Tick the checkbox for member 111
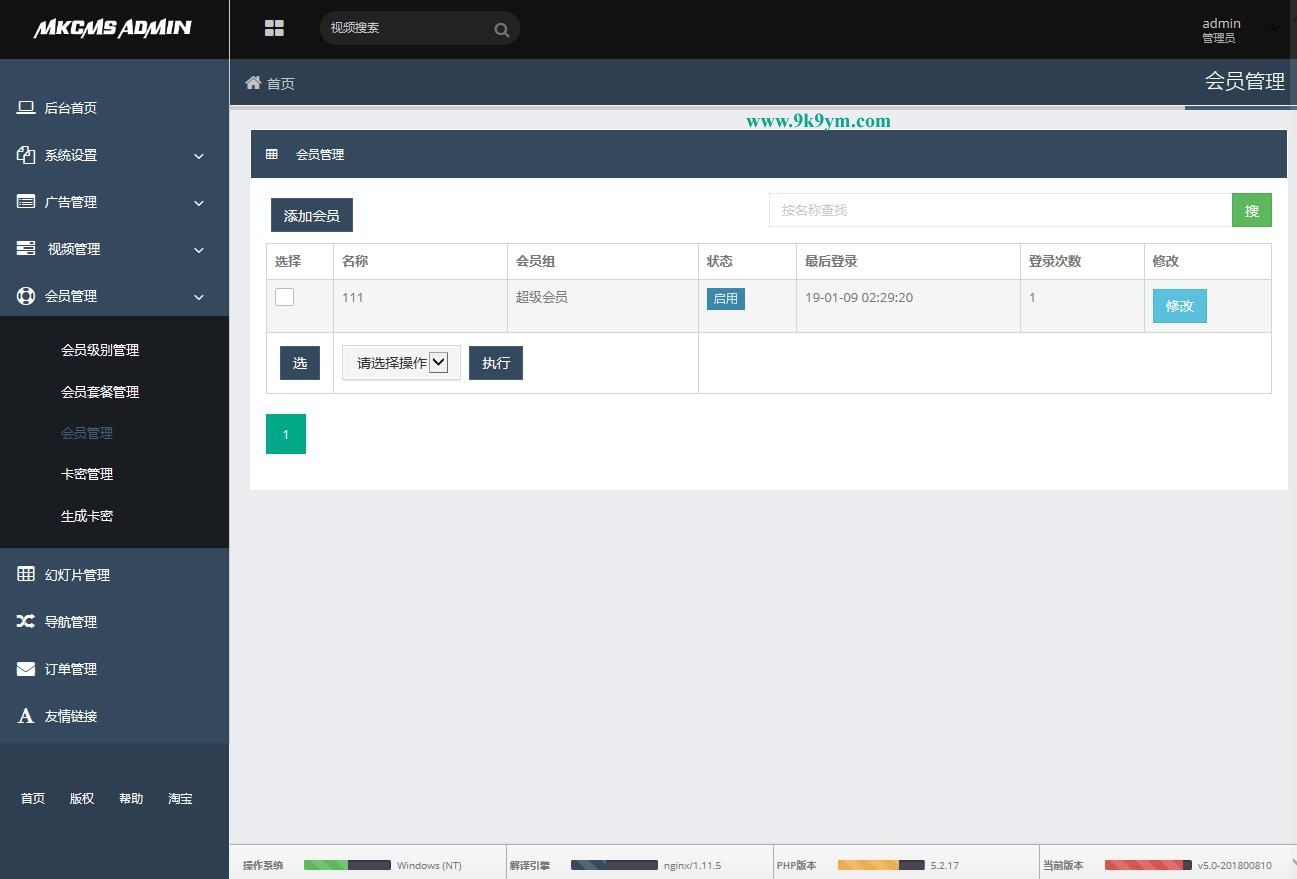 [285, 297]
